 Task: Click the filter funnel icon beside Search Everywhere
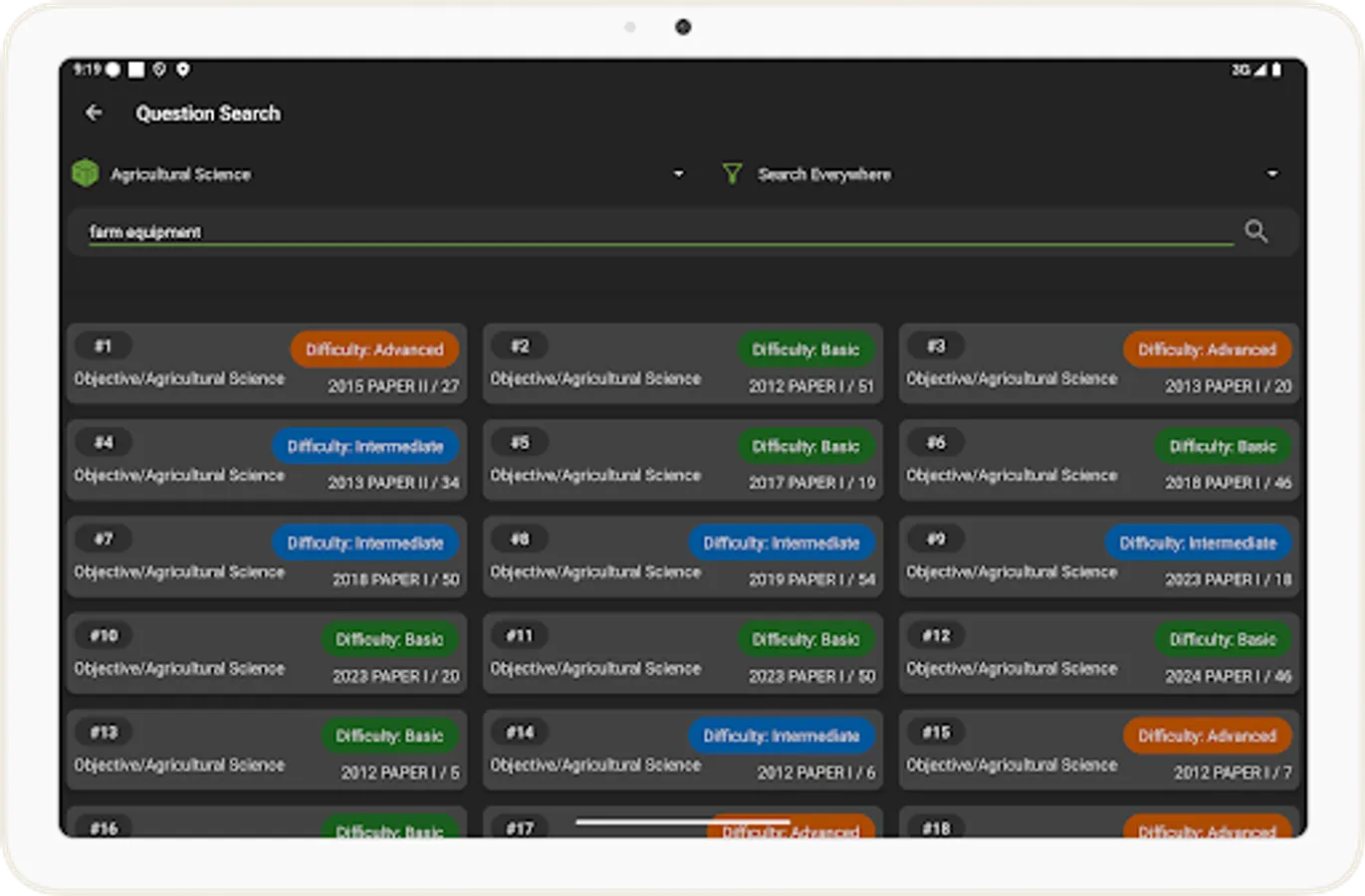tap(733, 173)
